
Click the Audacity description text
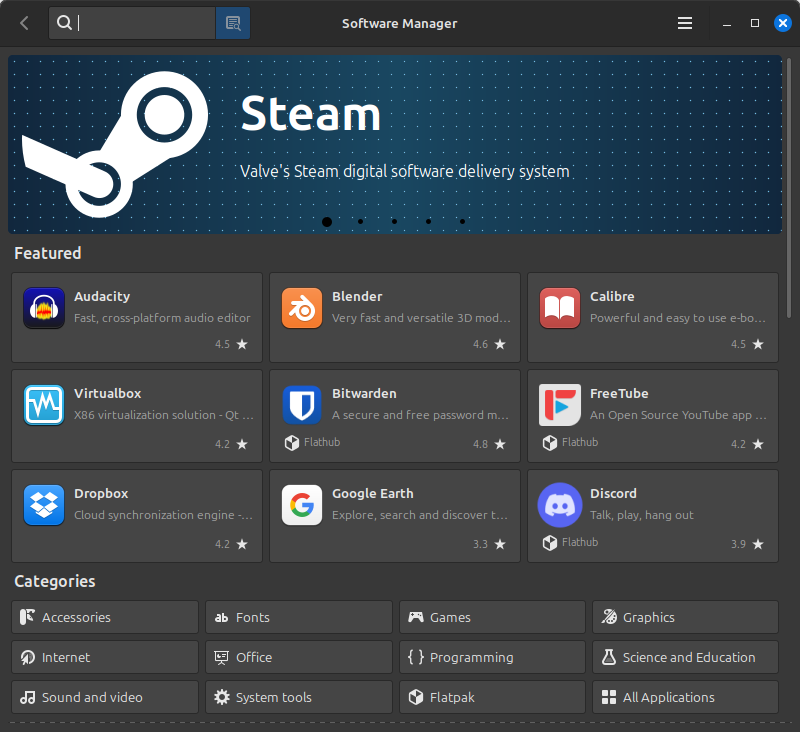click(x=162, y=318)
